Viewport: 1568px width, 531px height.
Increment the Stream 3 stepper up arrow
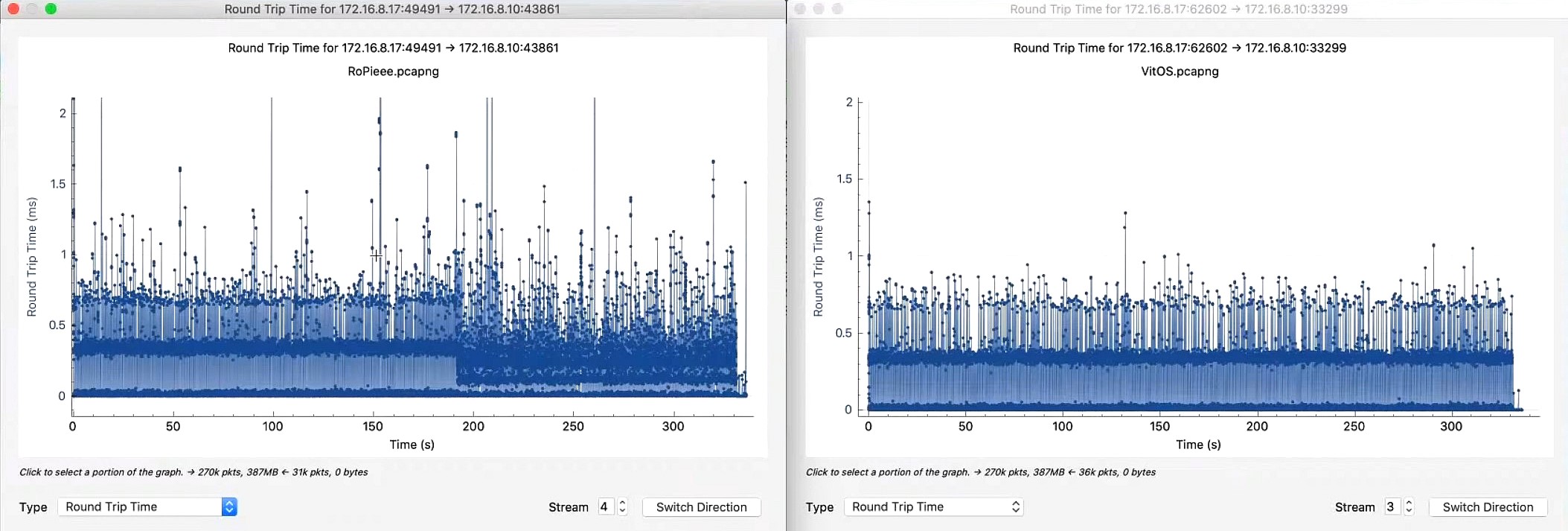click(x=1409, y=503)
